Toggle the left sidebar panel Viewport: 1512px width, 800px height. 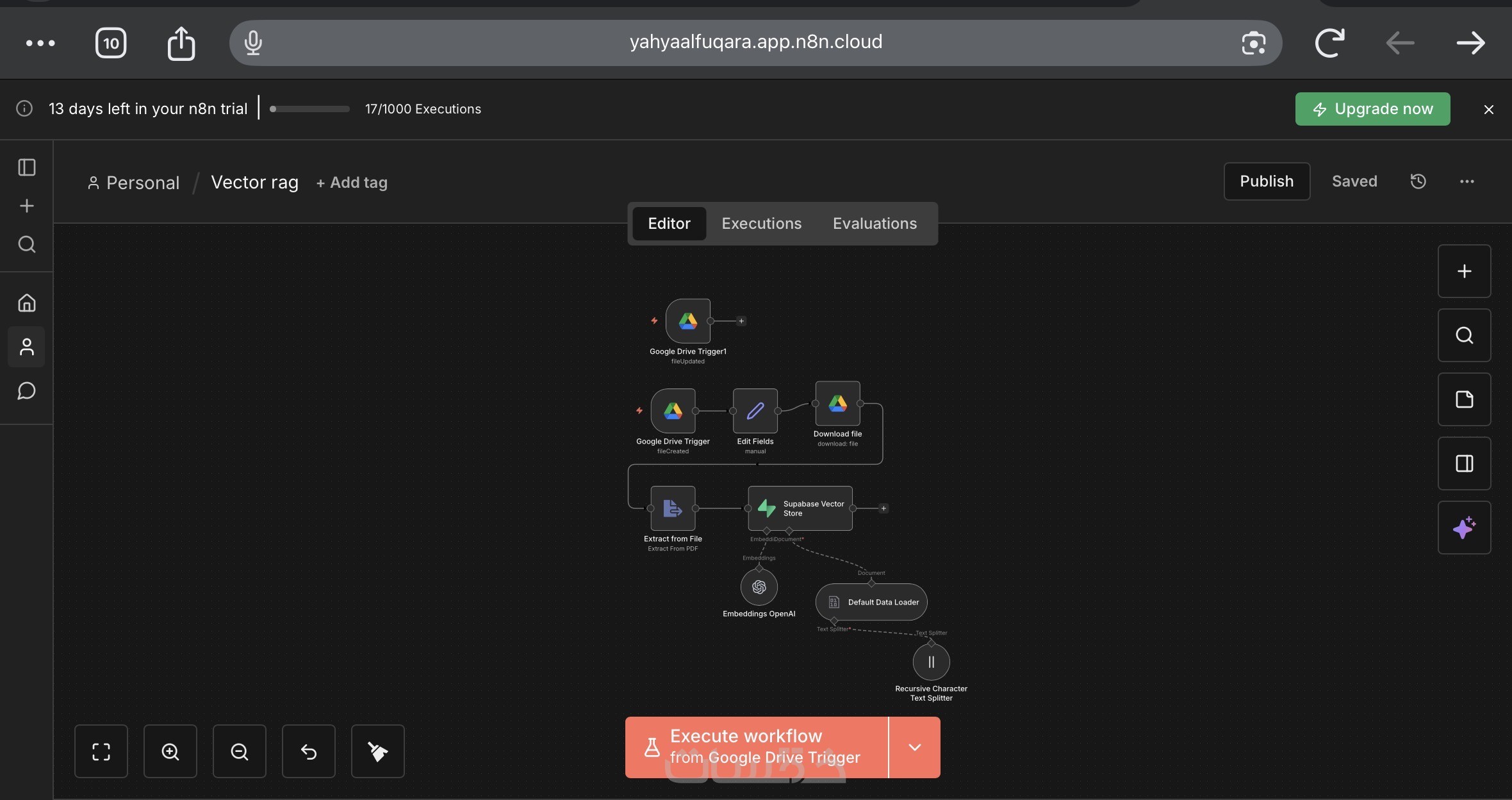coord(27,167)
